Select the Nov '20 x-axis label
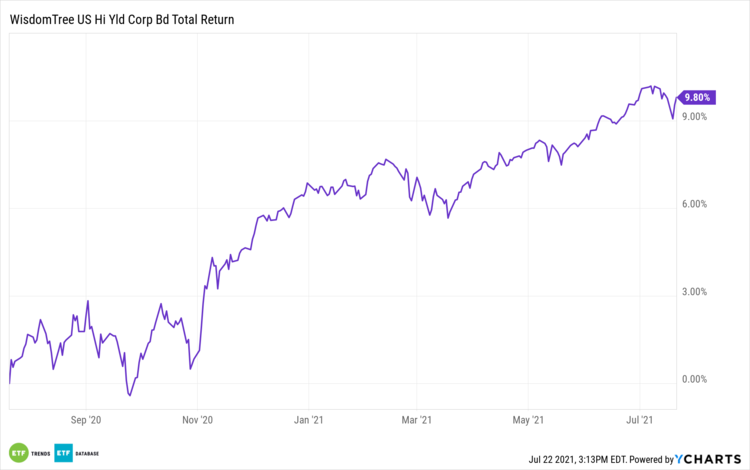 tap(199, 420)
